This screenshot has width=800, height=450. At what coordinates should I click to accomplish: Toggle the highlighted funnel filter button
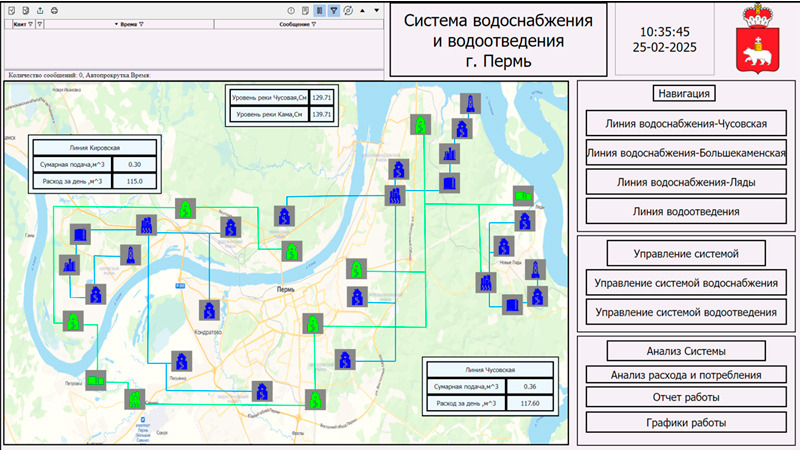pyautogui.click(x=333, y=10)
